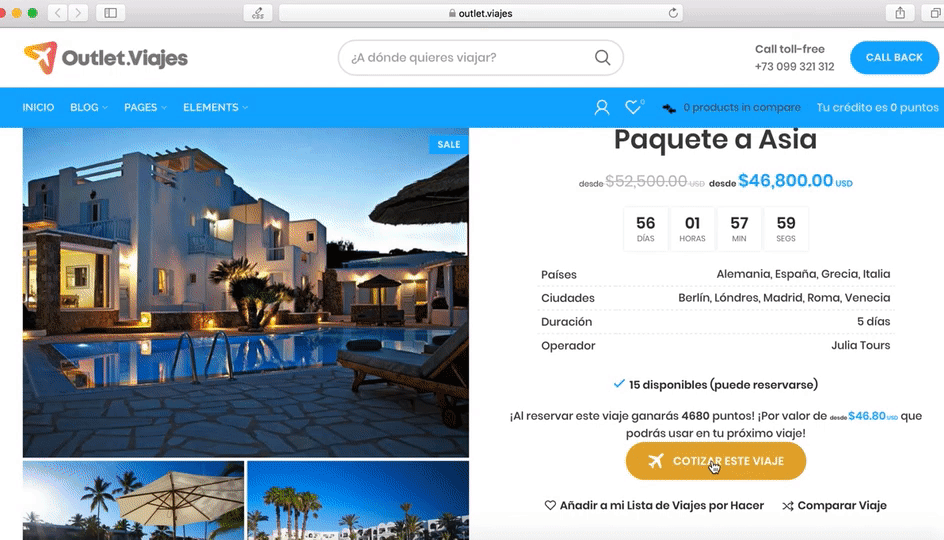Click the search magnifier icon
The width and height of the screenshot is (944, 540).
coord(602,57)
